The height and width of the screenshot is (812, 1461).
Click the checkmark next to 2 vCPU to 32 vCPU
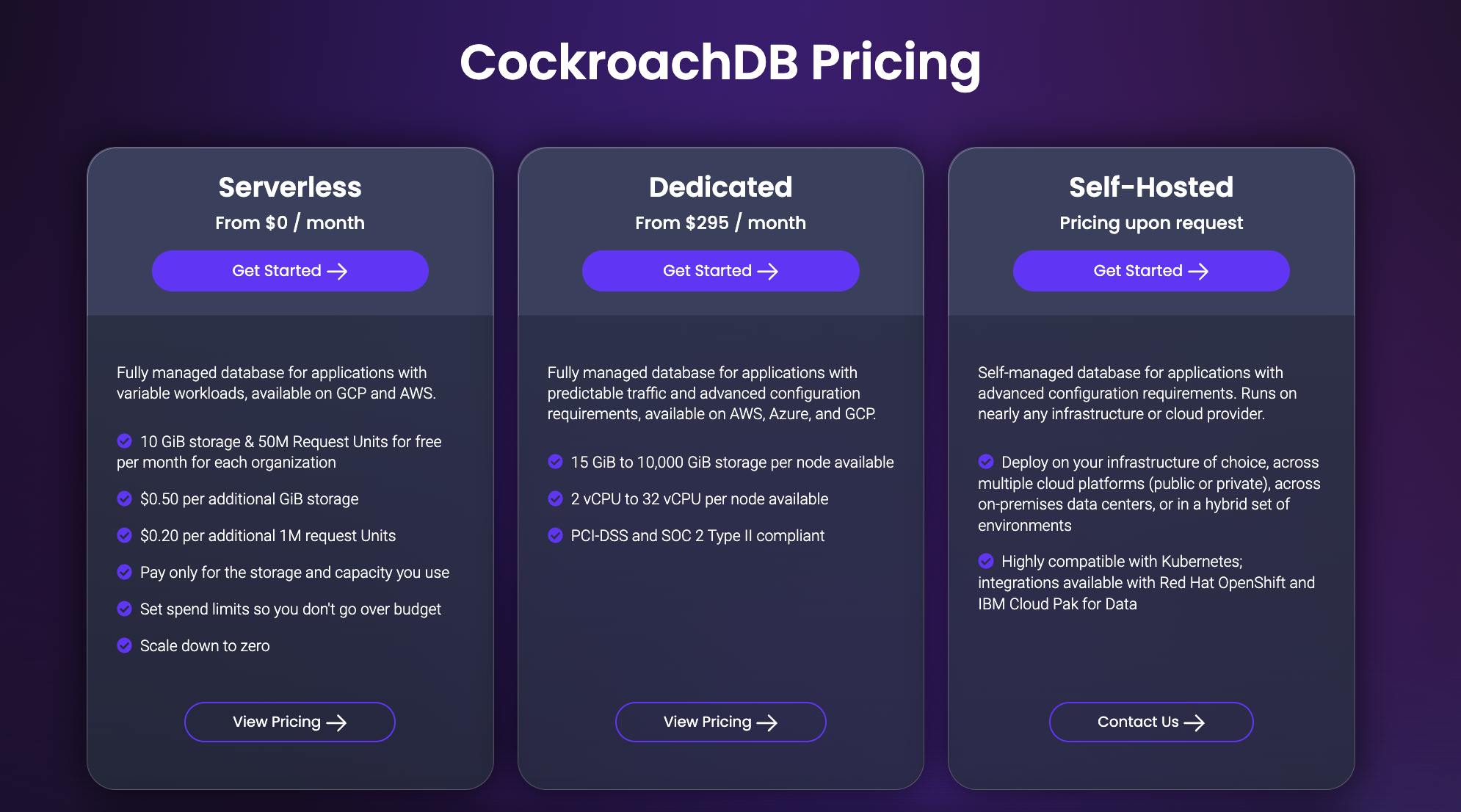(556, 499)
